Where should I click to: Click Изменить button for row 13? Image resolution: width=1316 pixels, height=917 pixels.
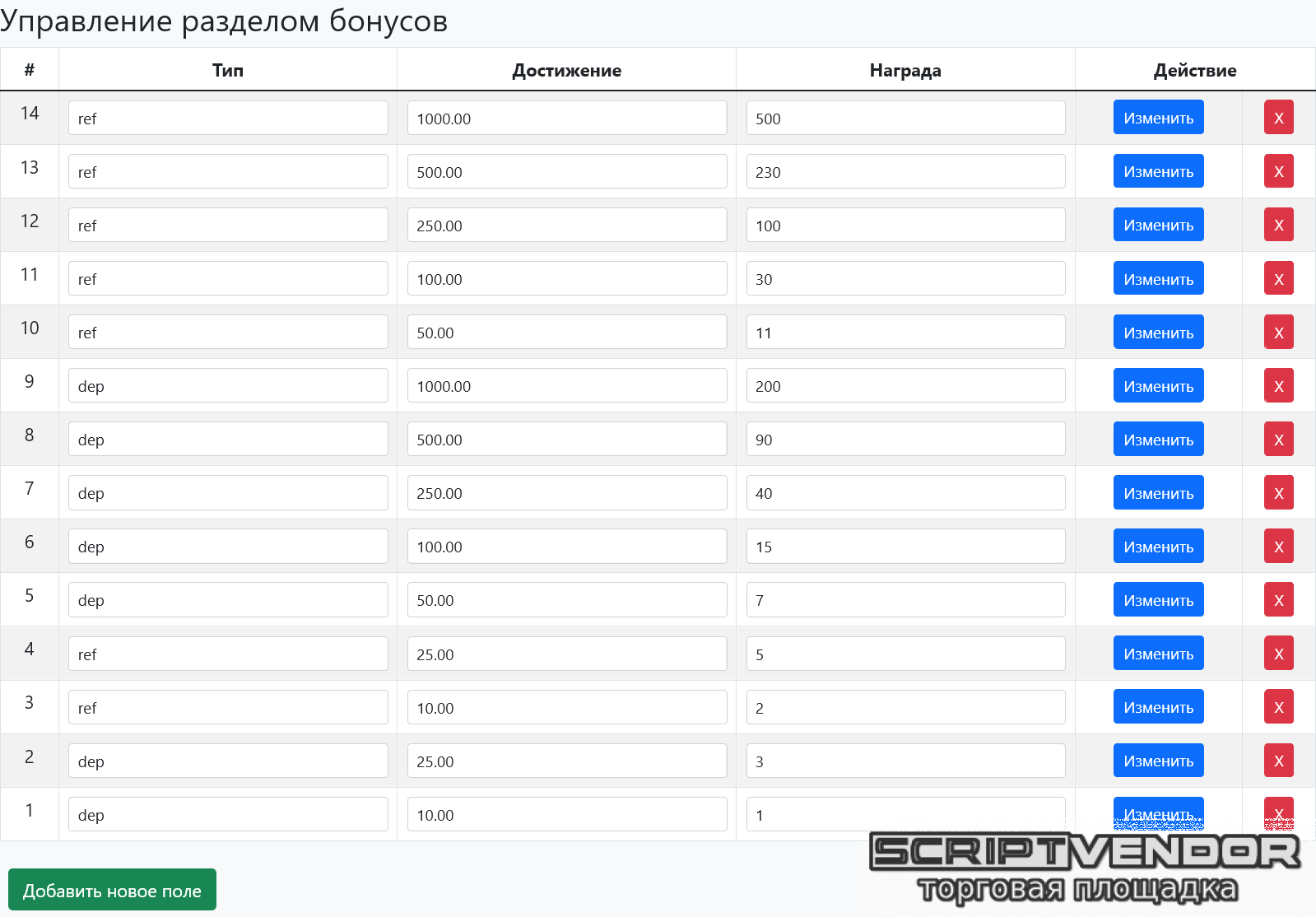1158,171
